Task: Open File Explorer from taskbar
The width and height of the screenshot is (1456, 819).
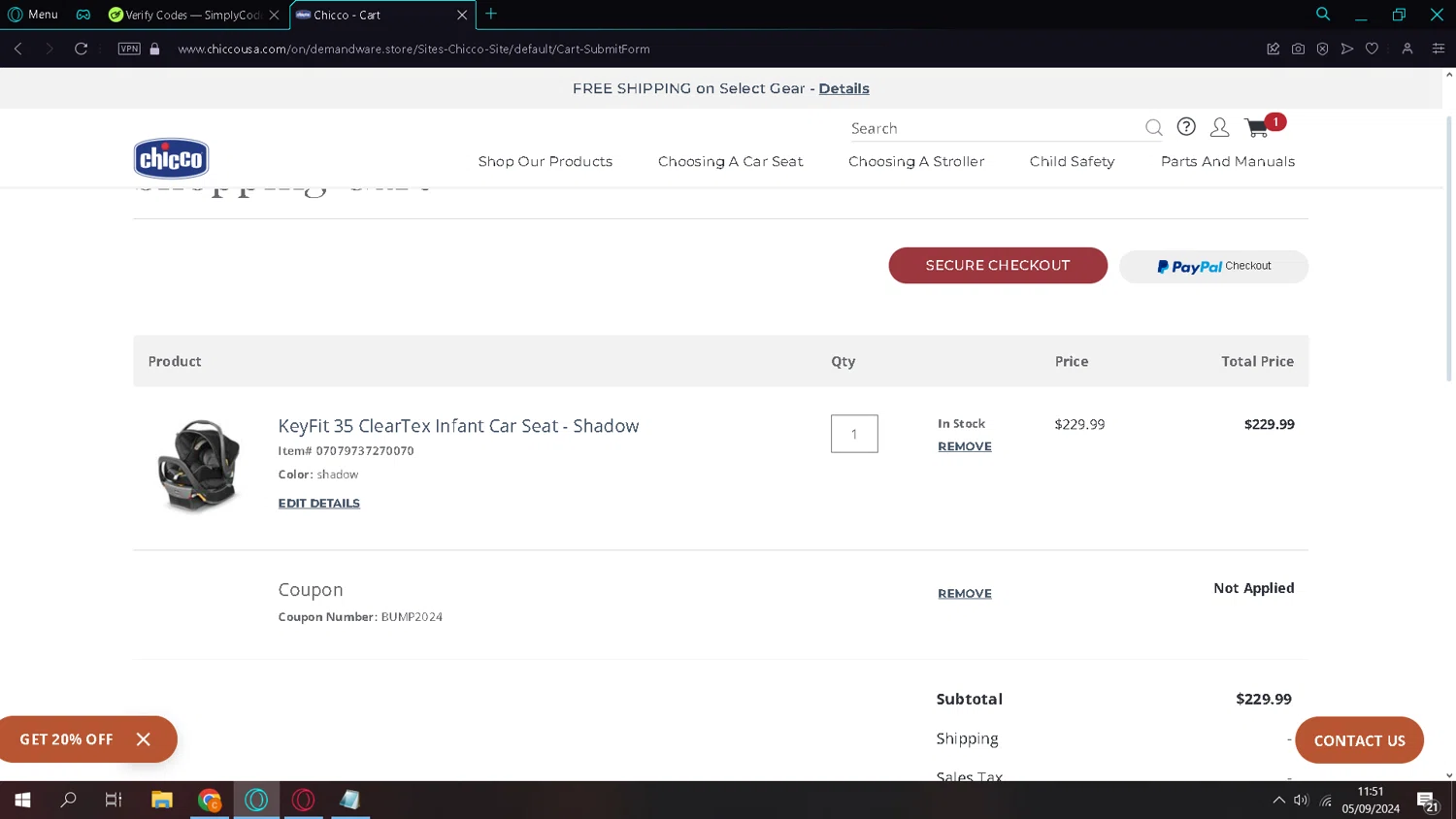Action: click(x=162, y=800)
